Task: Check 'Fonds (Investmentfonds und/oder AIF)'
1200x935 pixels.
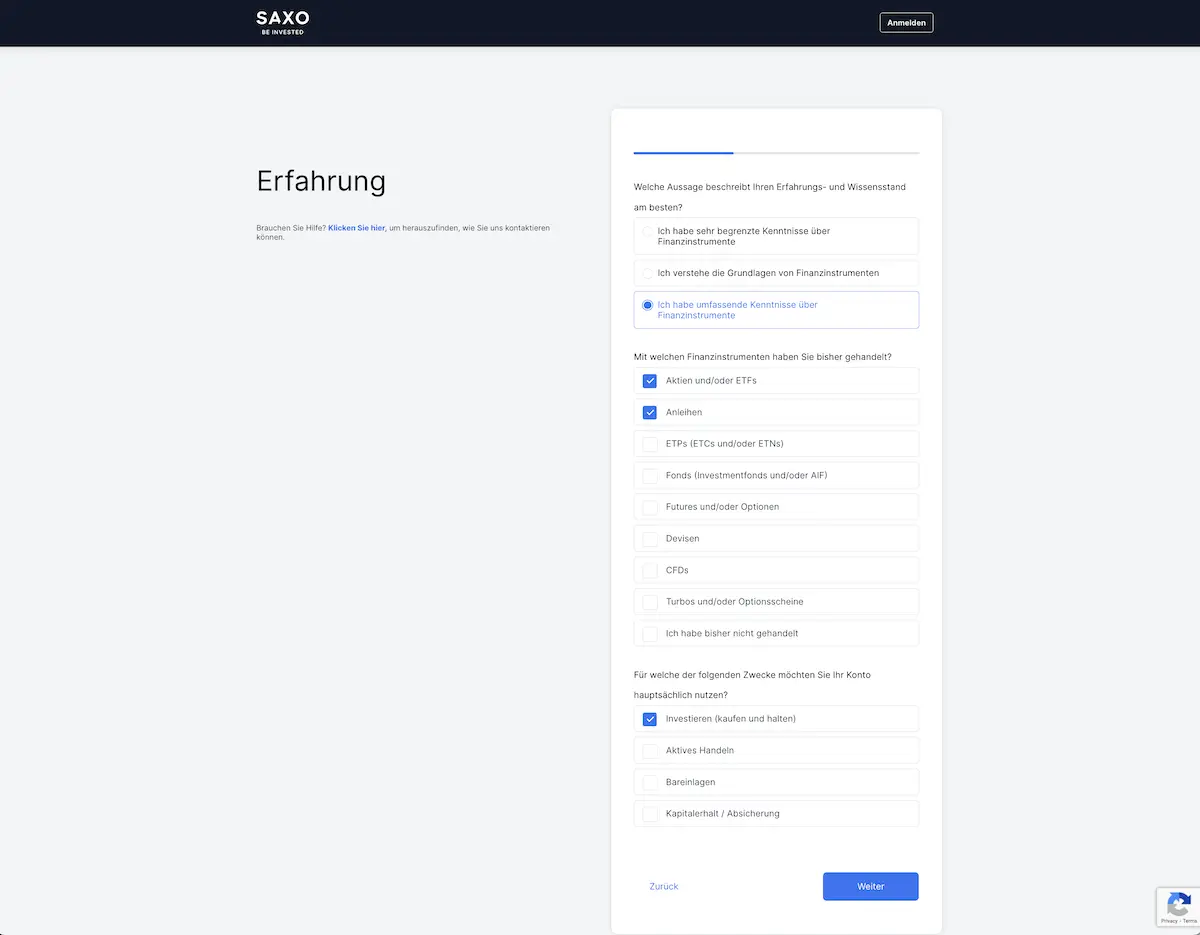Action: (650, 475)
